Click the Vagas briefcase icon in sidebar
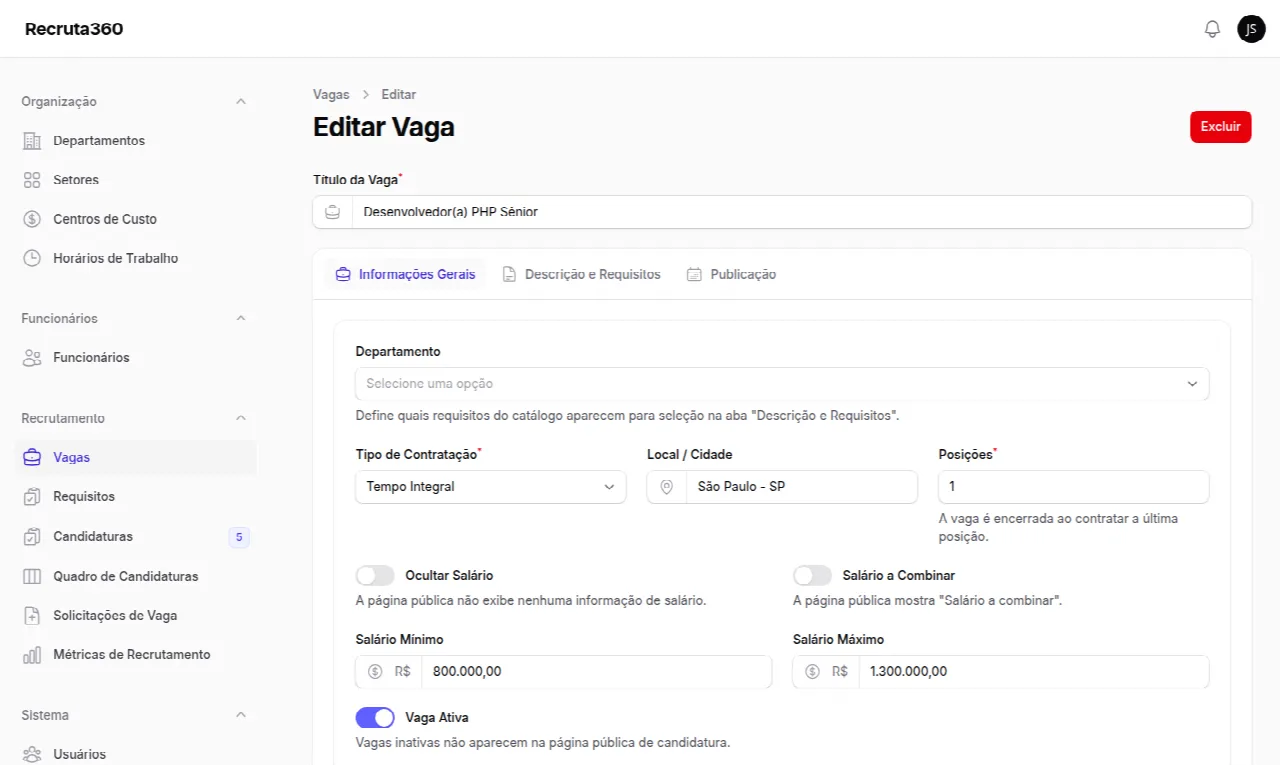The width and height of the screenshot is (1280, 765). pyautogui.click(x=32, y=458)
